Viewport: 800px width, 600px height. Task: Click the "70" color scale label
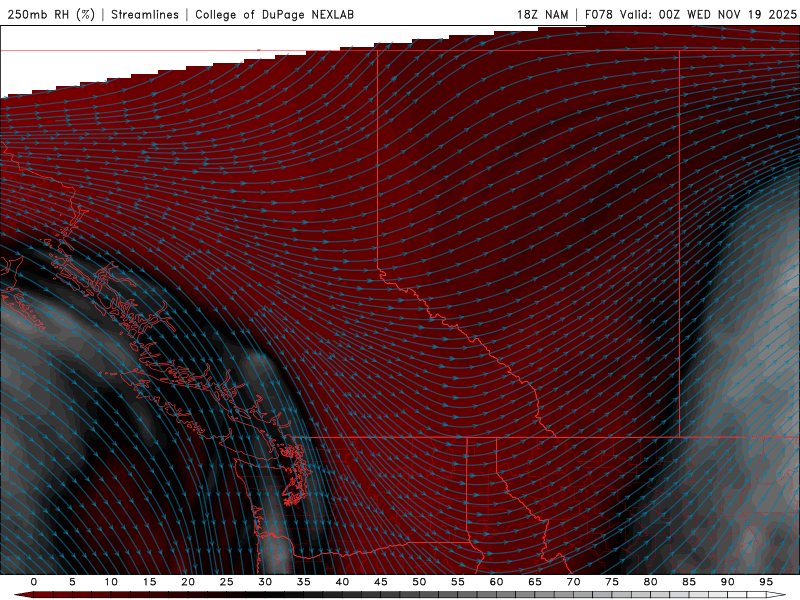tap(573, 582)
